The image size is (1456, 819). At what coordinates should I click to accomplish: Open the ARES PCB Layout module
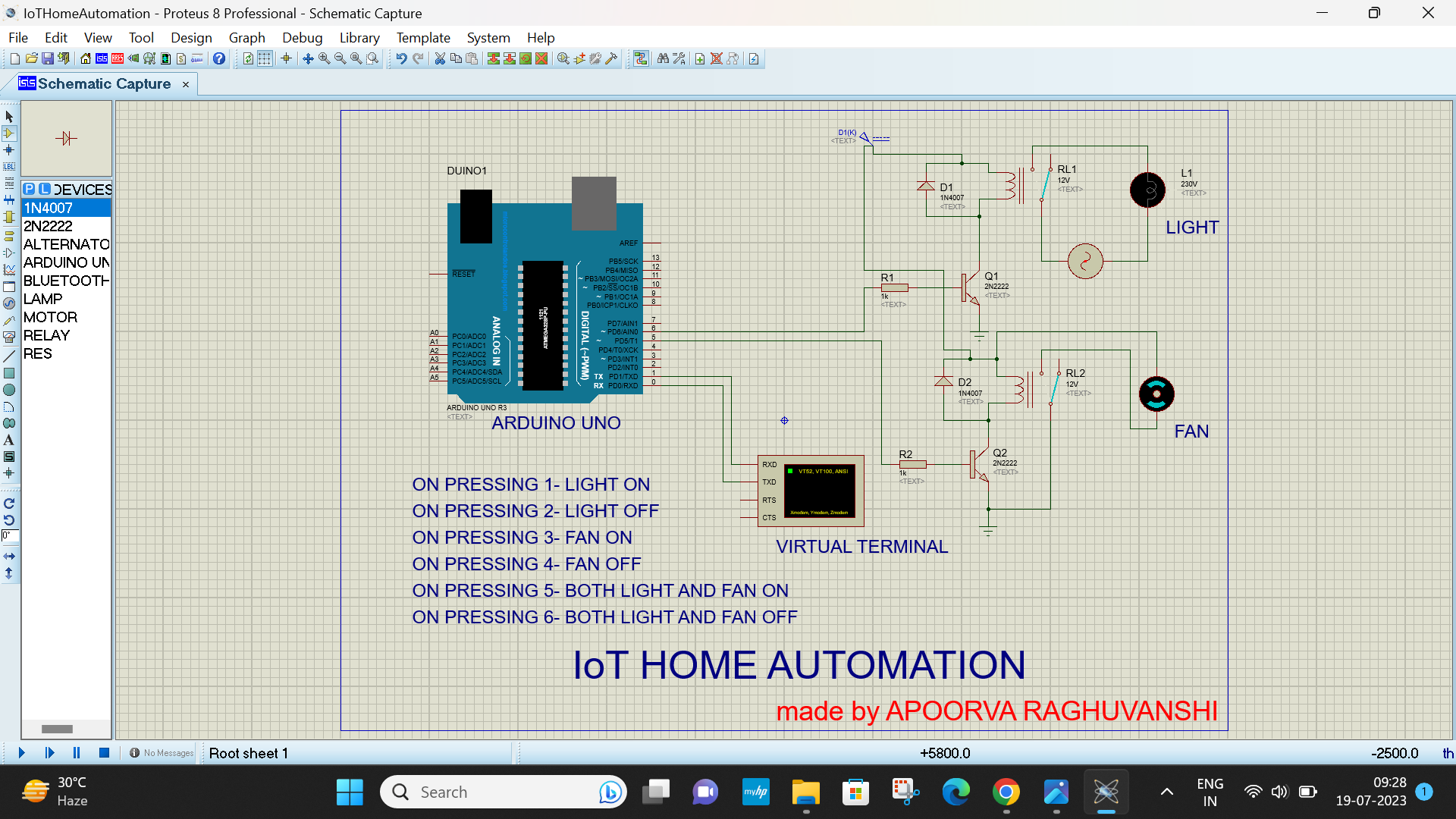coord(118,58)
